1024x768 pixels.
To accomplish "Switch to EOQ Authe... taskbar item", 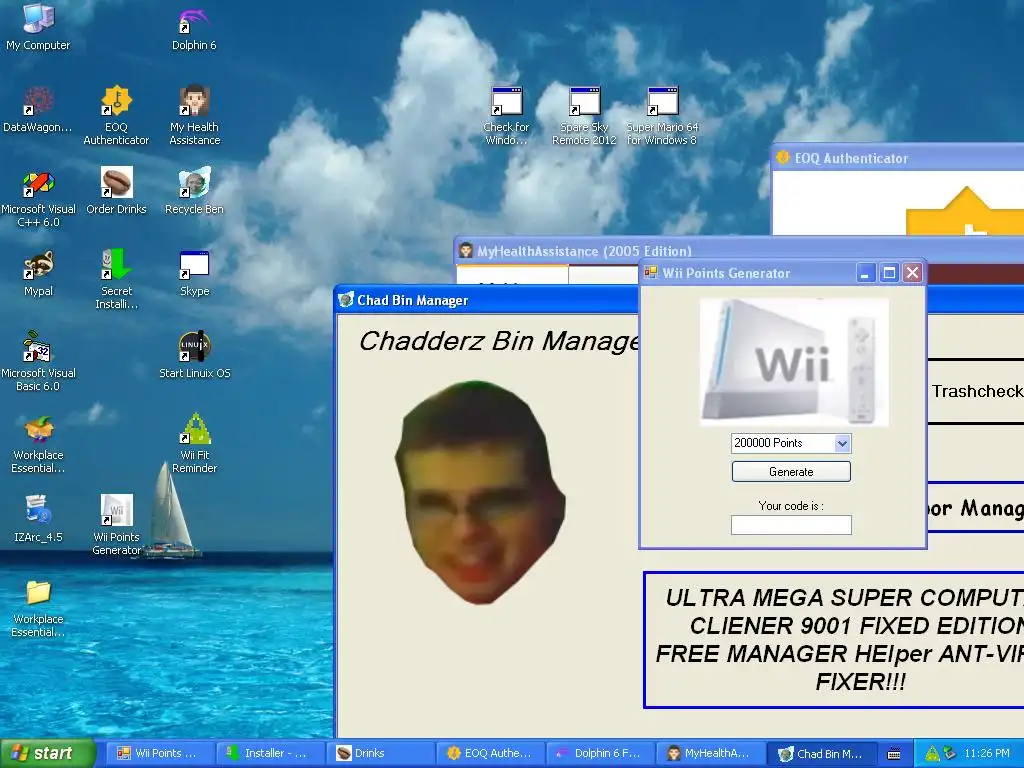I will [x=490, y=753].
